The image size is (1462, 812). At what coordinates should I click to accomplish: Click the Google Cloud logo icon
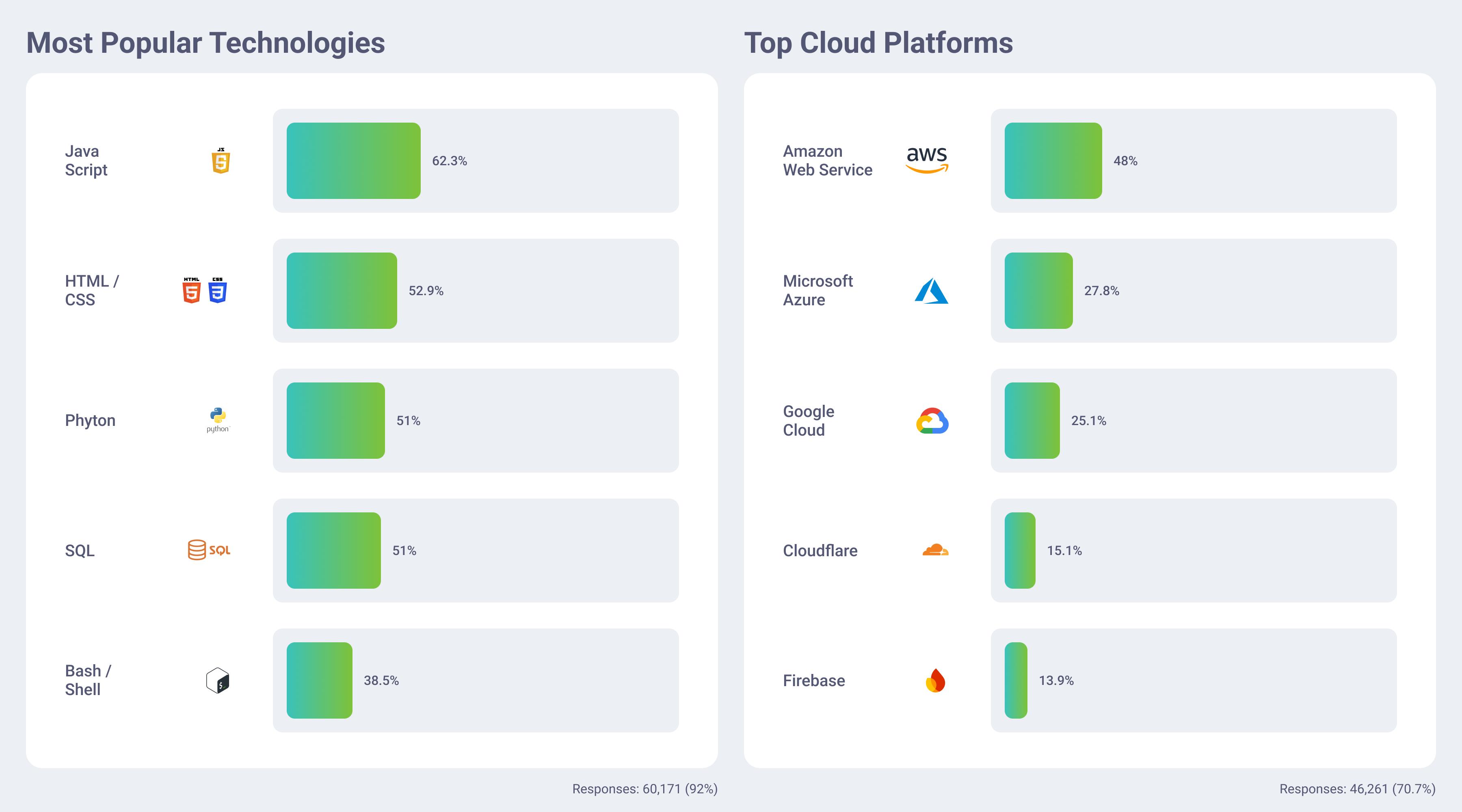pos(932,421)
